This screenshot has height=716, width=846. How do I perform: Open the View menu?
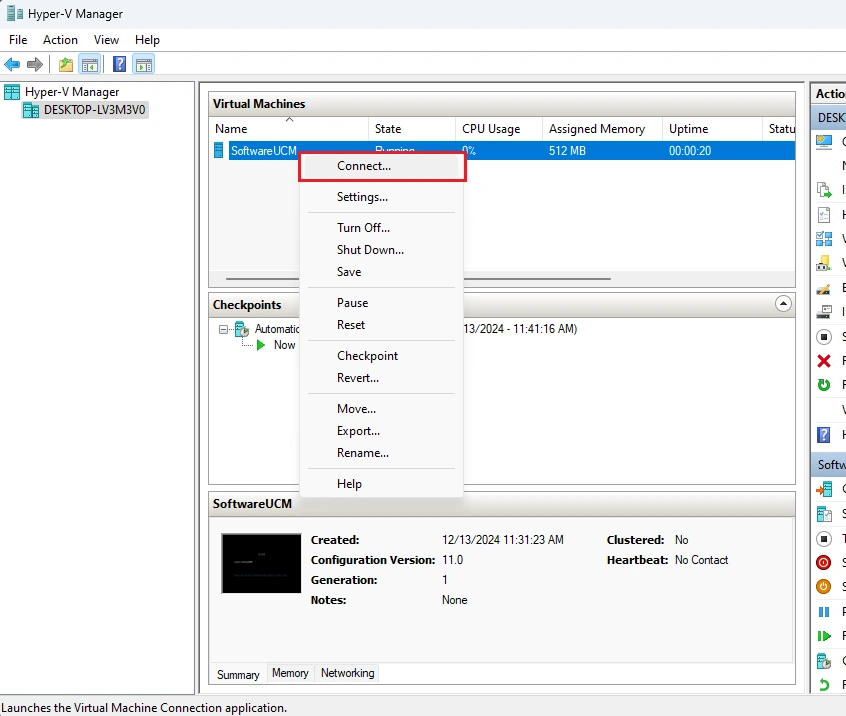pyautogui.click(x=106, y=40)
